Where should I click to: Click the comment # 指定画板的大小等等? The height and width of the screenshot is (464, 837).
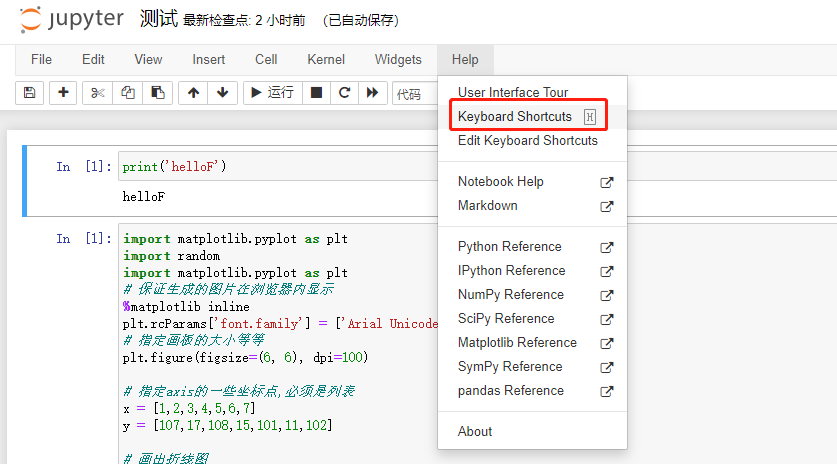(194, 340)
